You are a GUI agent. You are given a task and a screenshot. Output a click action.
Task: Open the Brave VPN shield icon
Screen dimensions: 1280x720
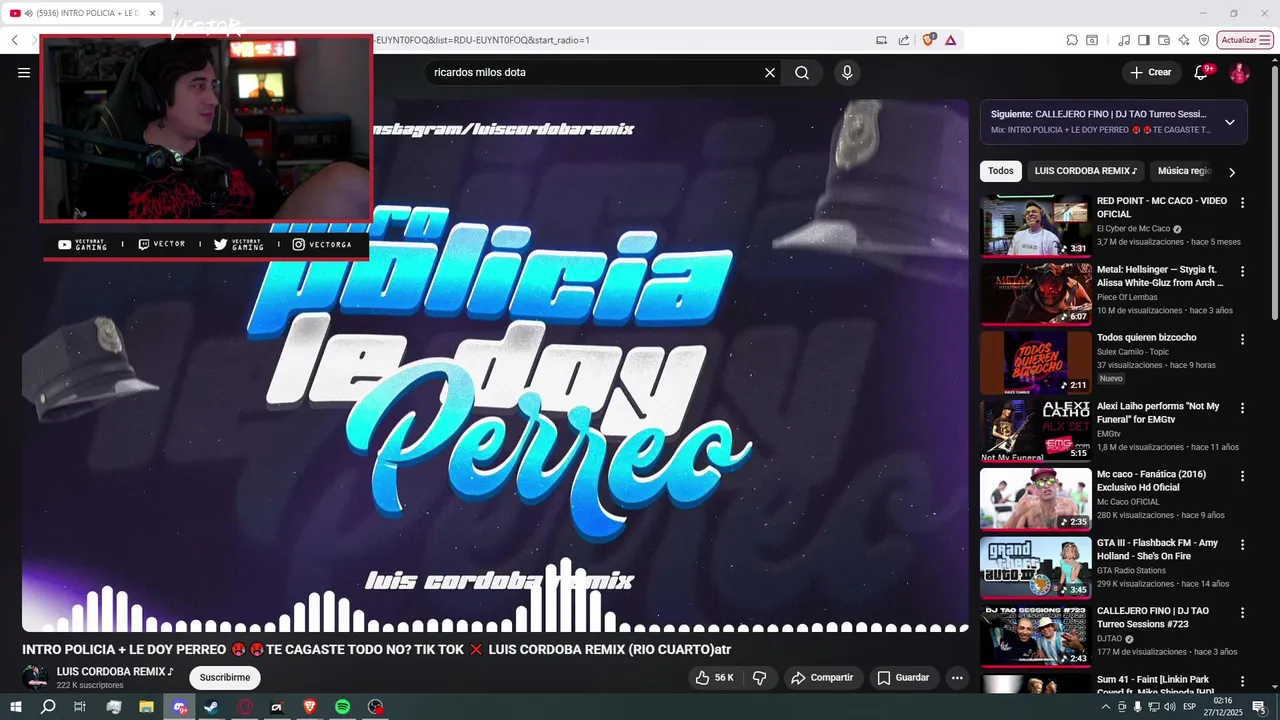(1204, 40)
